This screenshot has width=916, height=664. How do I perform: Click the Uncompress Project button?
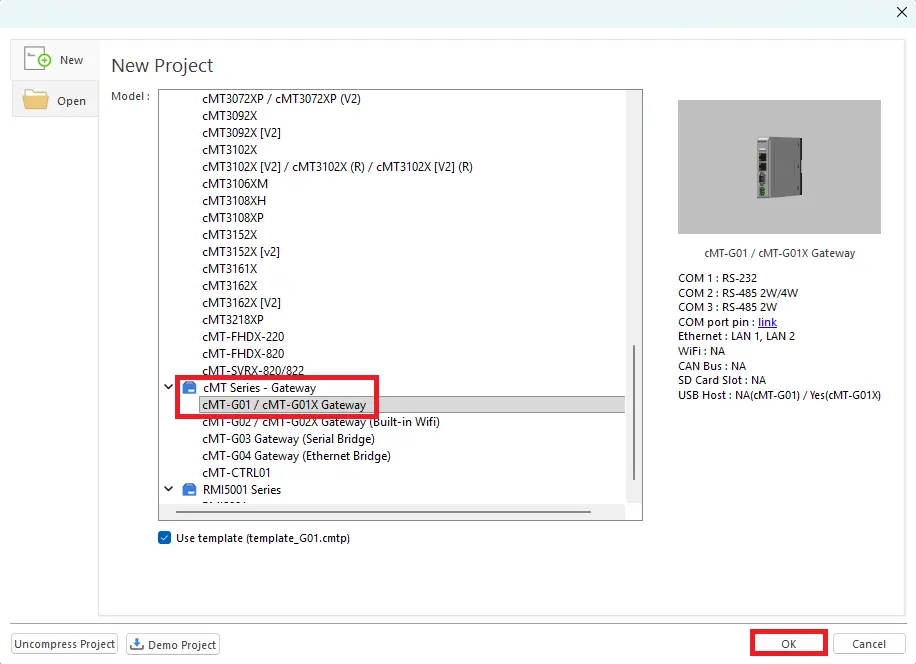tap(65, 644)
